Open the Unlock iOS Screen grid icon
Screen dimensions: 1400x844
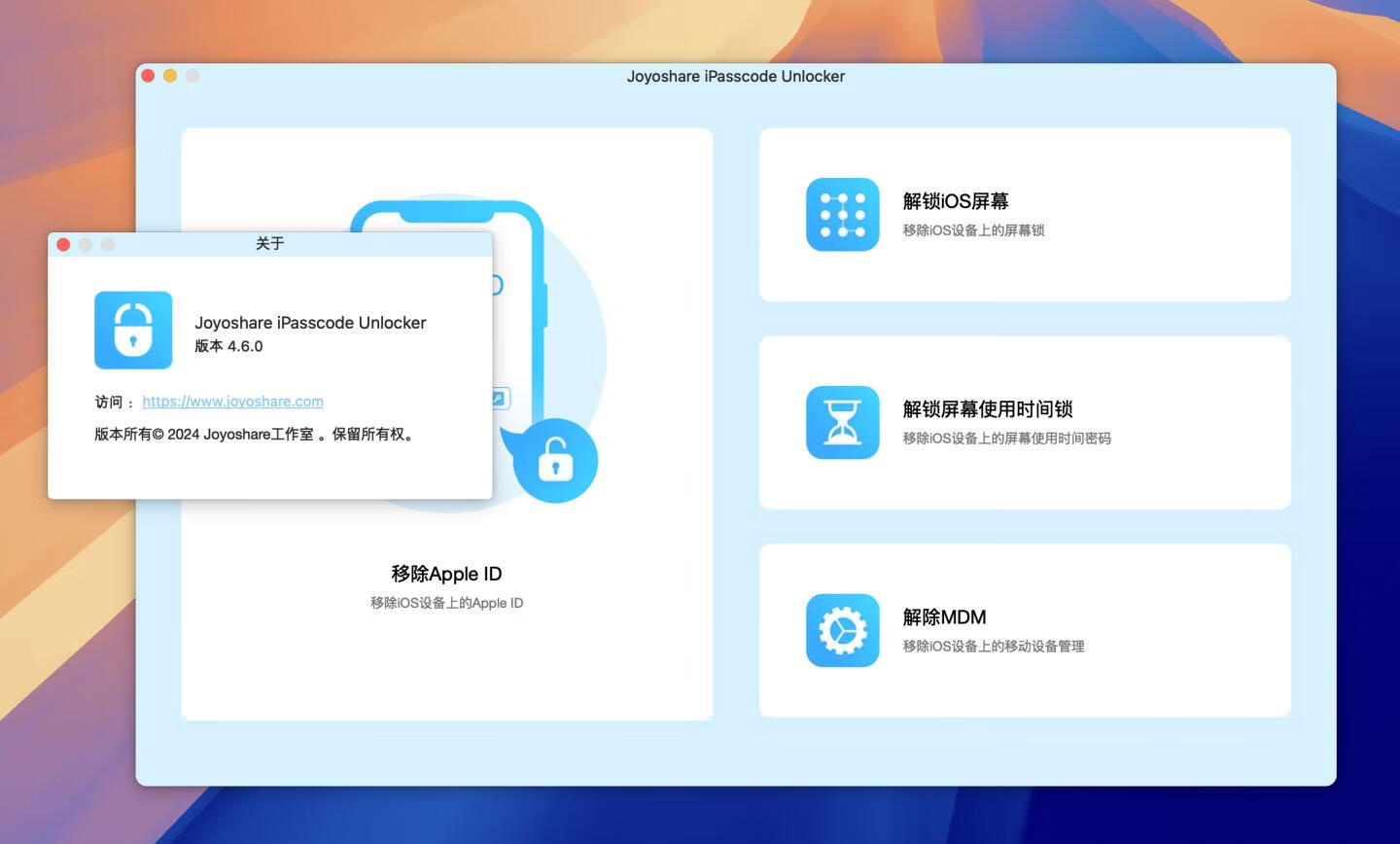[x=843, y=215]
